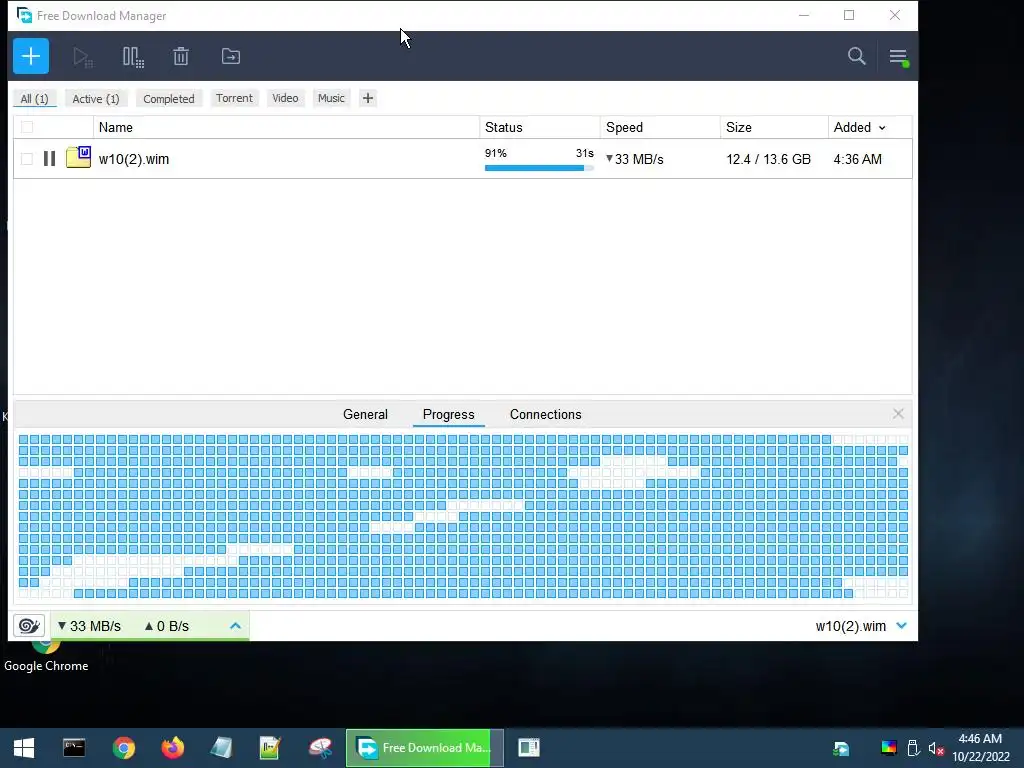Launch Google Chrome from the taskbar
Screen dimensions: 1024x768
coord(123,748)
